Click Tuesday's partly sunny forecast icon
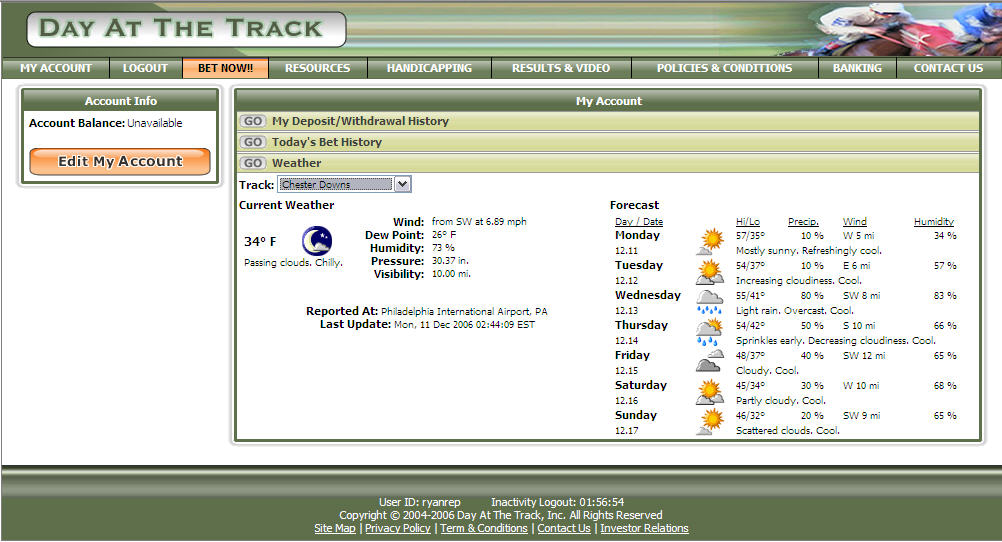This screenshot has height=542, width=1002. coord(710,272)
